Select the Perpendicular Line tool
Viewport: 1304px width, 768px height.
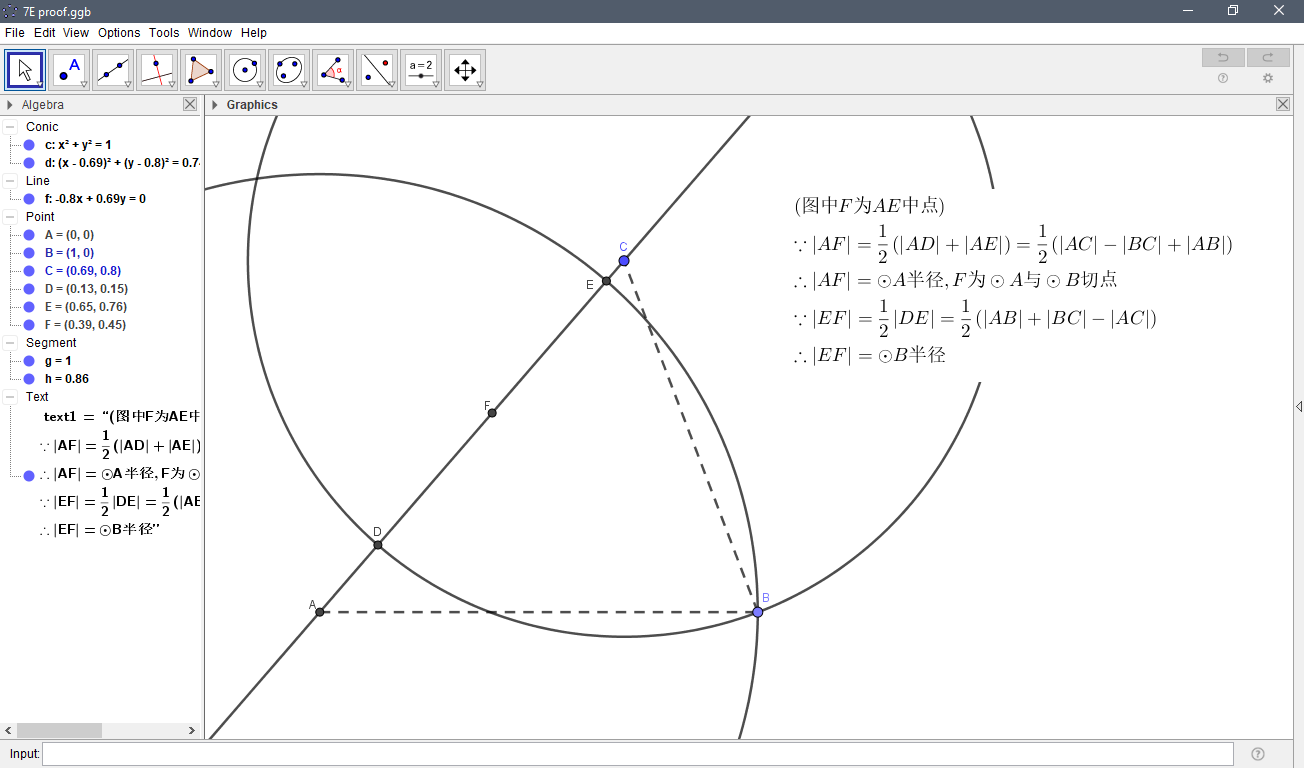[x=156, y=69]
